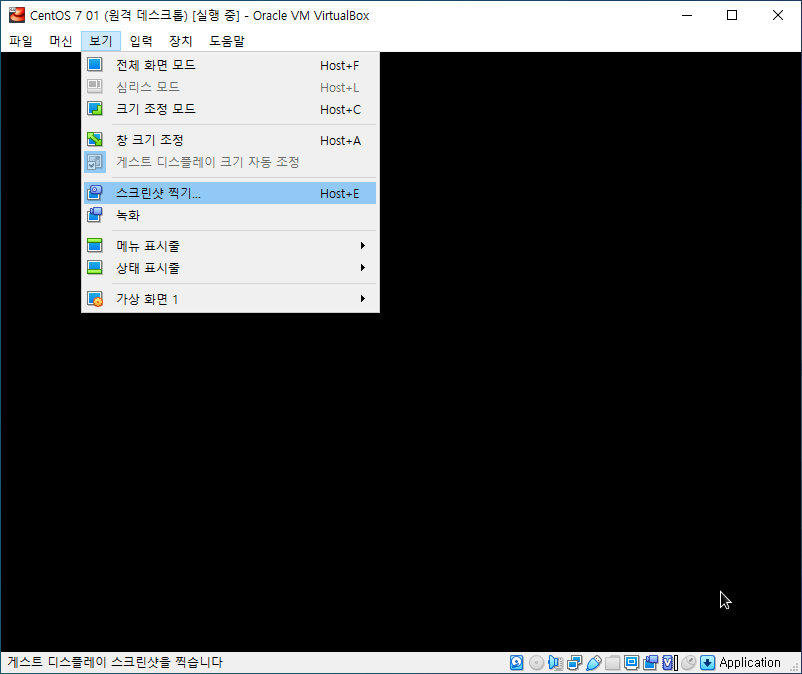Click the Host+E shortcut text

pos(340,194)
